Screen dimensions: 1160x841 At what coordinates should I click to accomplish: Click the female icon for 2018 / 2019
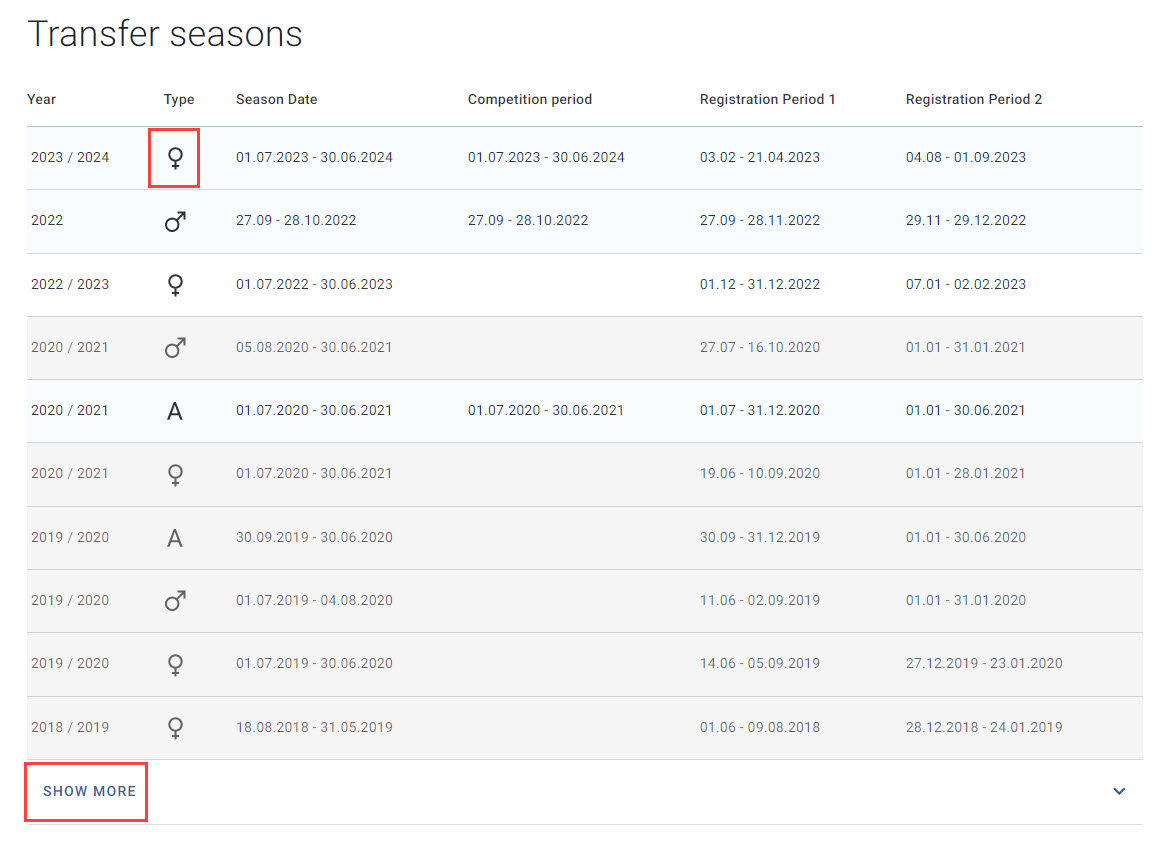click(x=175, y=728)
